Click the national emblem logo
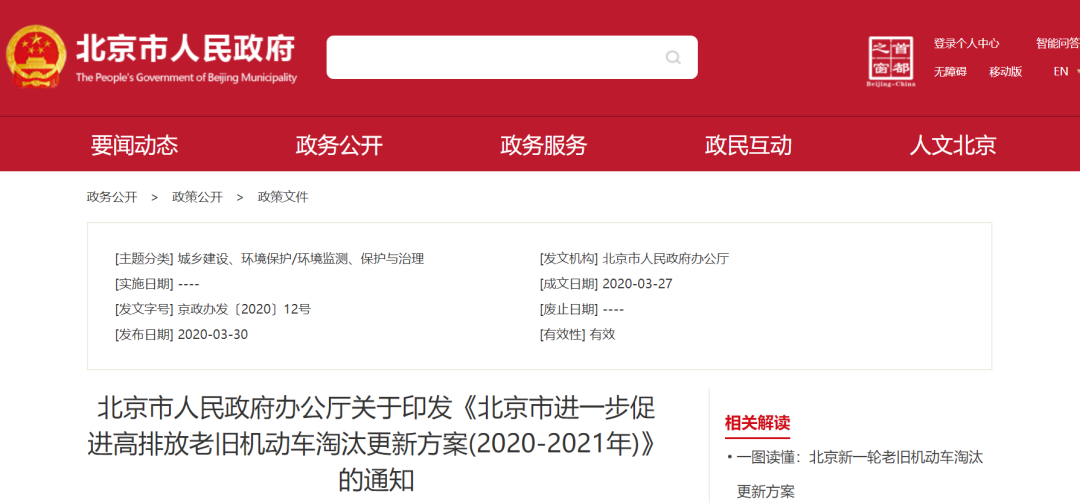The width and height of the screenshot is (1080, 503). pyautogui.click(x=37, y=57)
